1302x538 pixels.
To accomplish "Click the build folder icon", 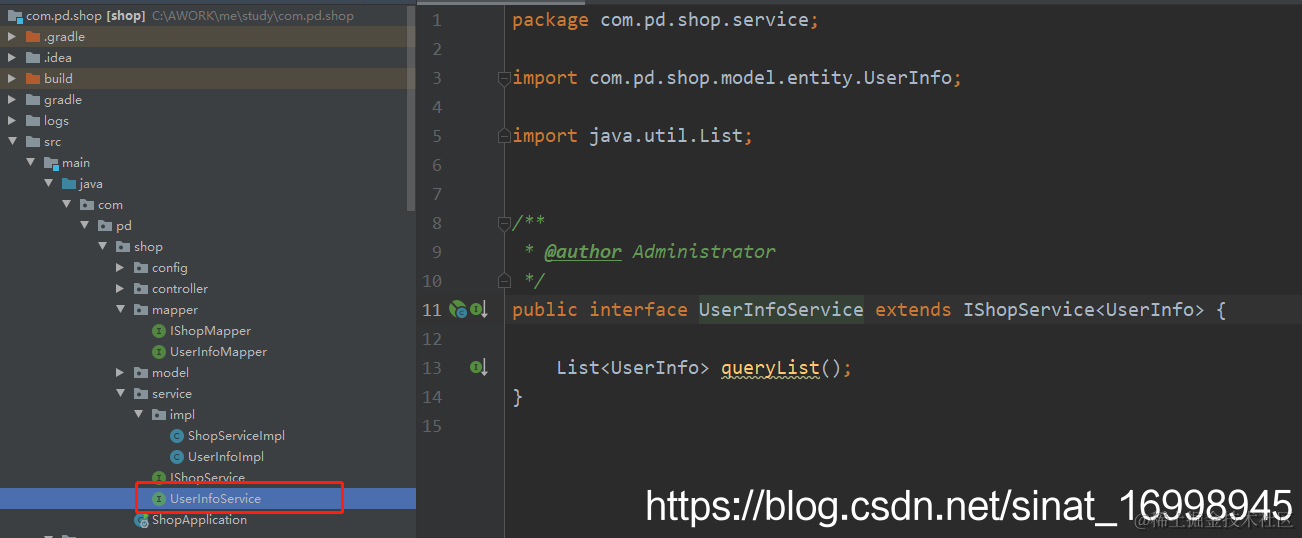I will tap(33, 79).
